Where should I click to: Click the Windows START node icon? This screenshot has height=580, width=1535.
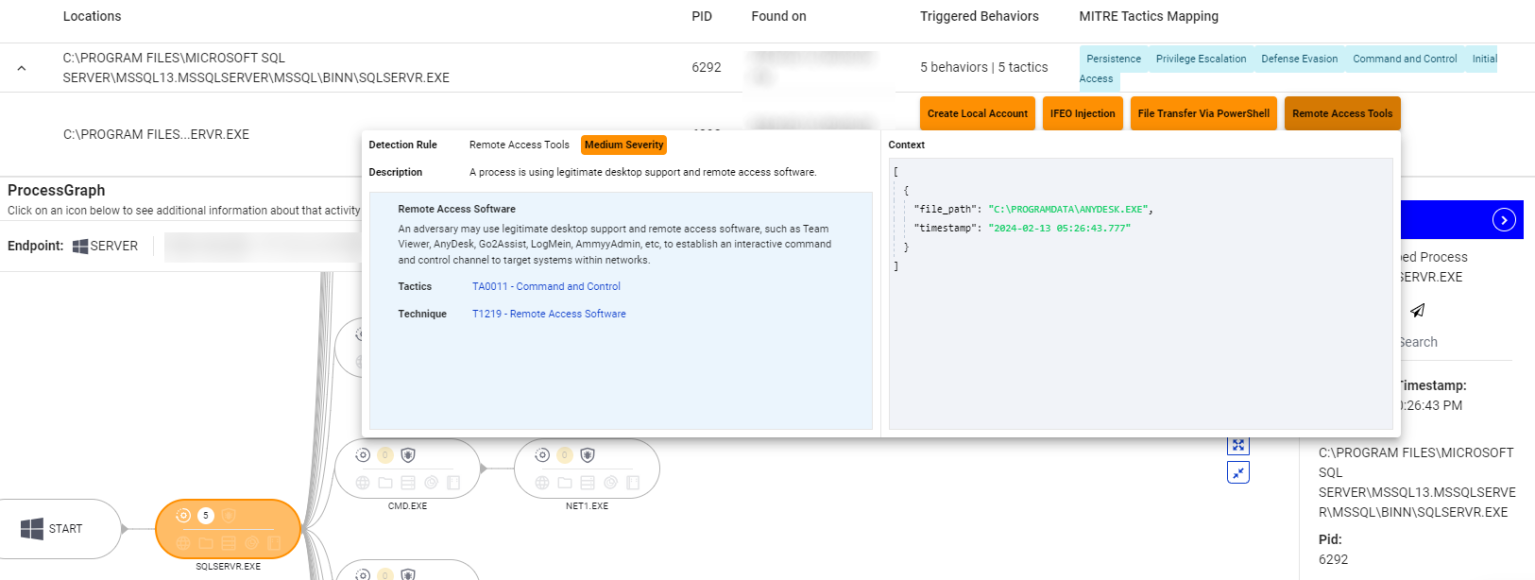tap(32, 529)
